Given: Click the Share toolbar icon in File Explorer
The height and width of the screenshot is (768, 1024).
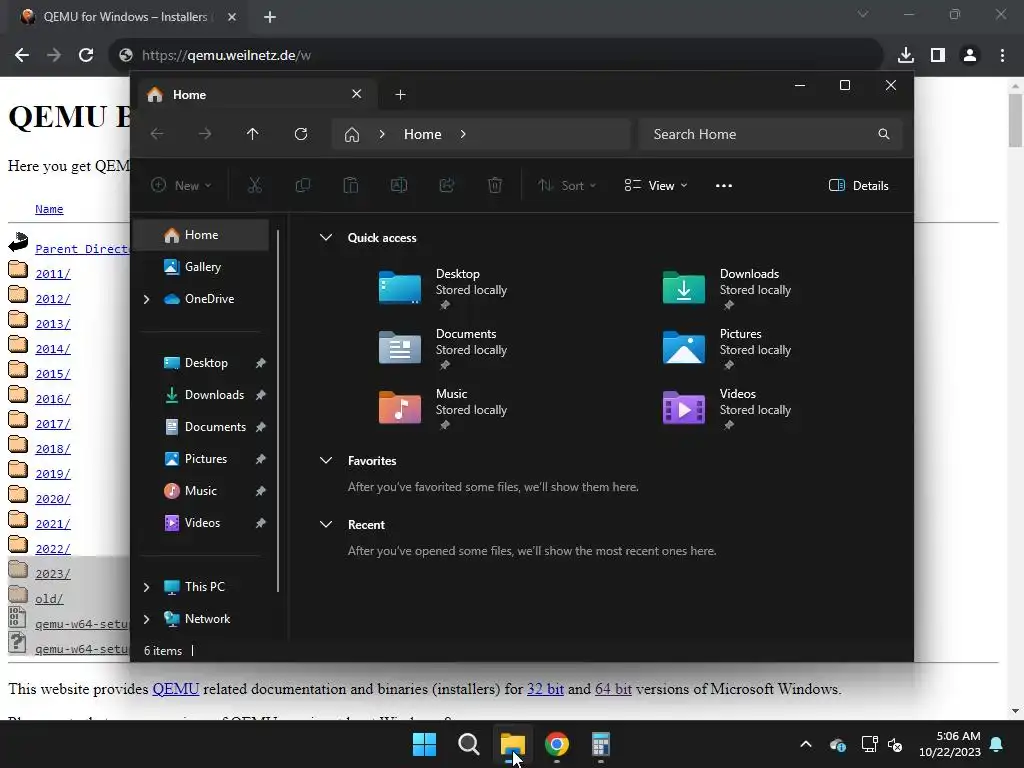Looking at the screenshot, I should [x=447, y=185].
